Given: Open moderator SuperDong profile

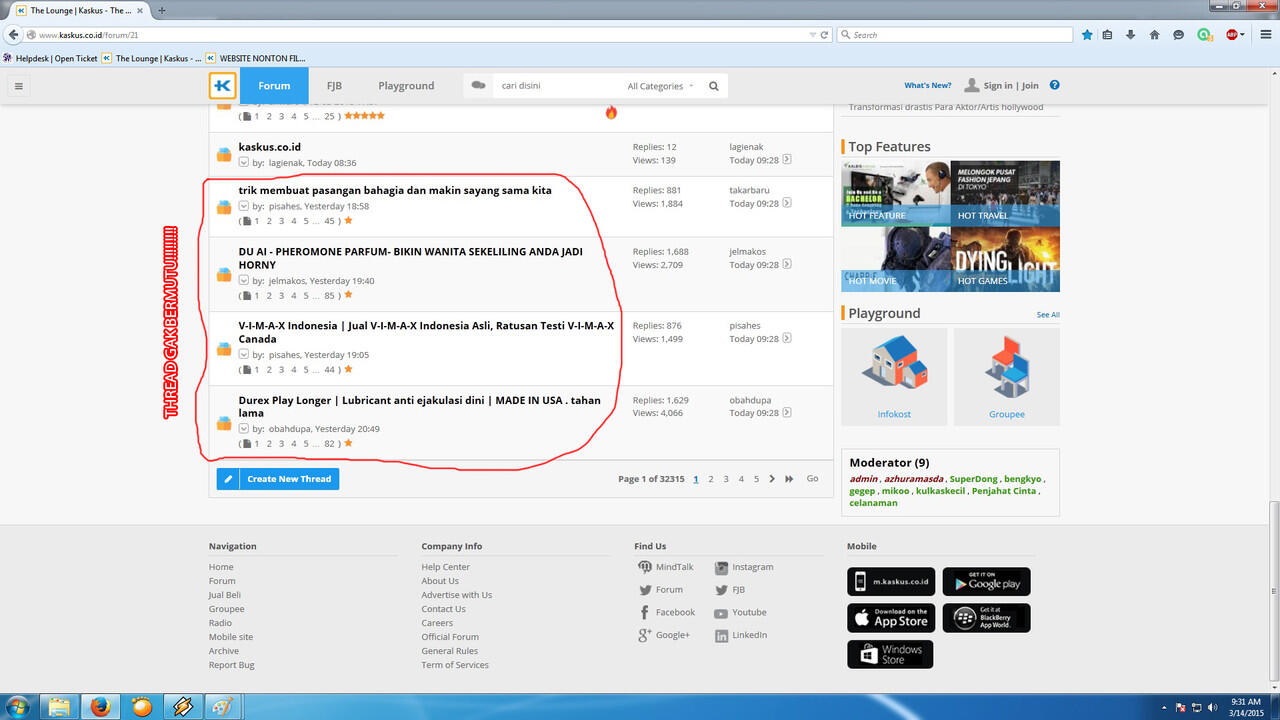Looking at the screenshot, I should (974, 479).
